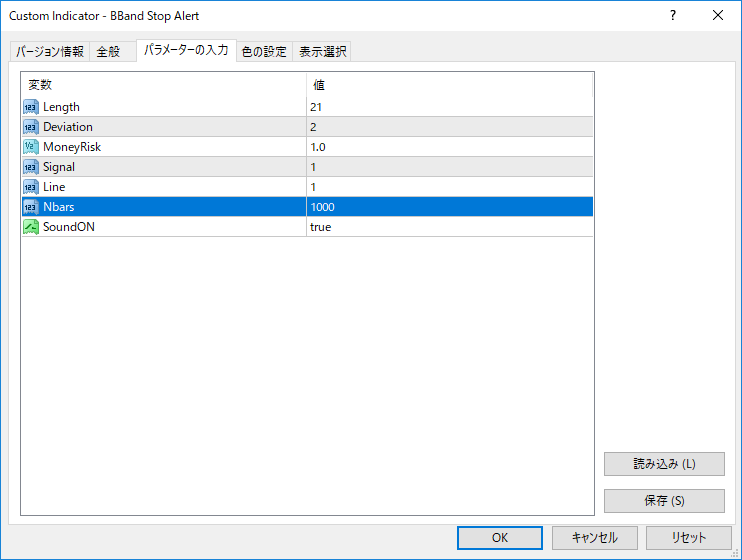Click the integer icon beside Deviation
The width and height of the screenshot is (742, 560).
[x=31, y=127]
